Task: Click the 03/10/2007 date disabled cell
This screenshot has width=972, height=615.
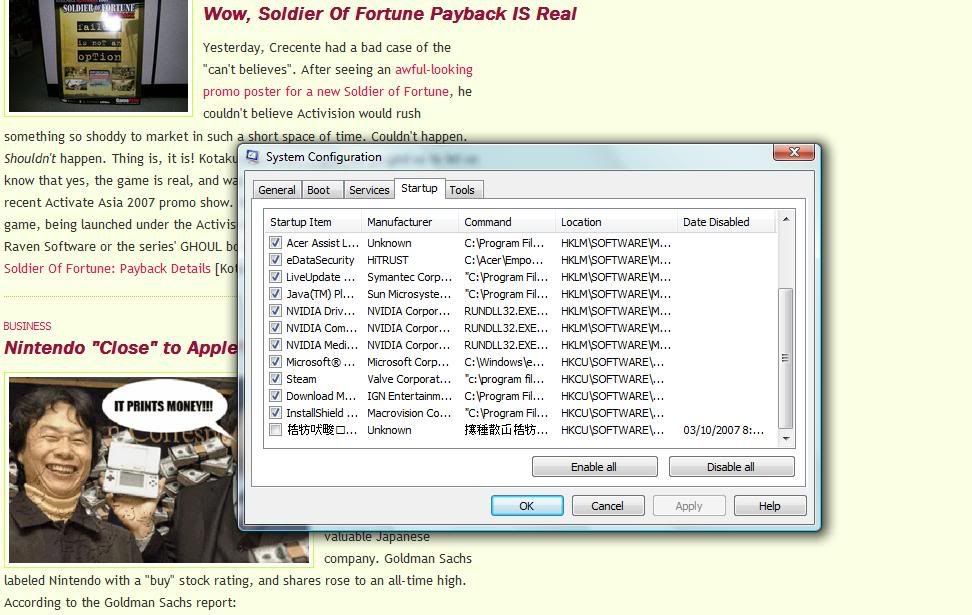Action: pos(723,430)
